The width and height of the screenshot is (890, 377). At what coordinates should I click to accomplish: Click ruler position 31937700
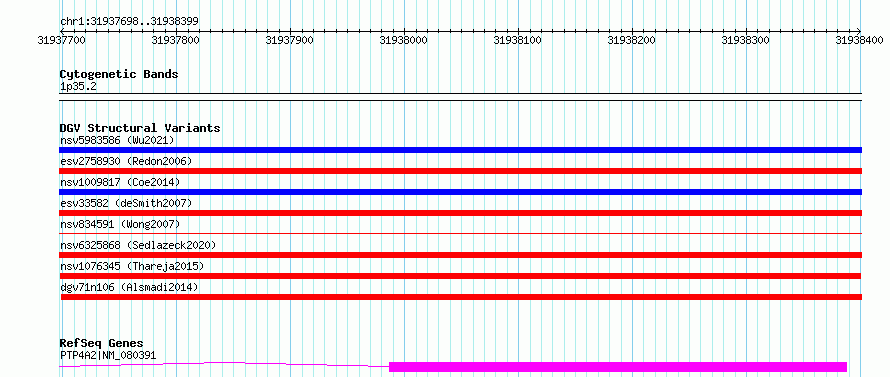(61, 40)
